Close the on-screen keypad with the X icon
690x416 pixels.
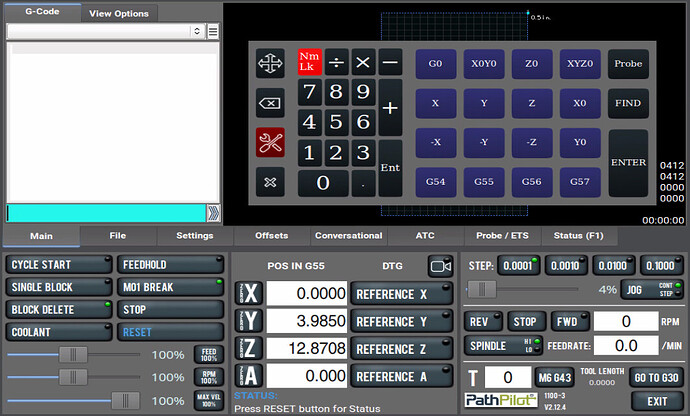click(270, 182)
